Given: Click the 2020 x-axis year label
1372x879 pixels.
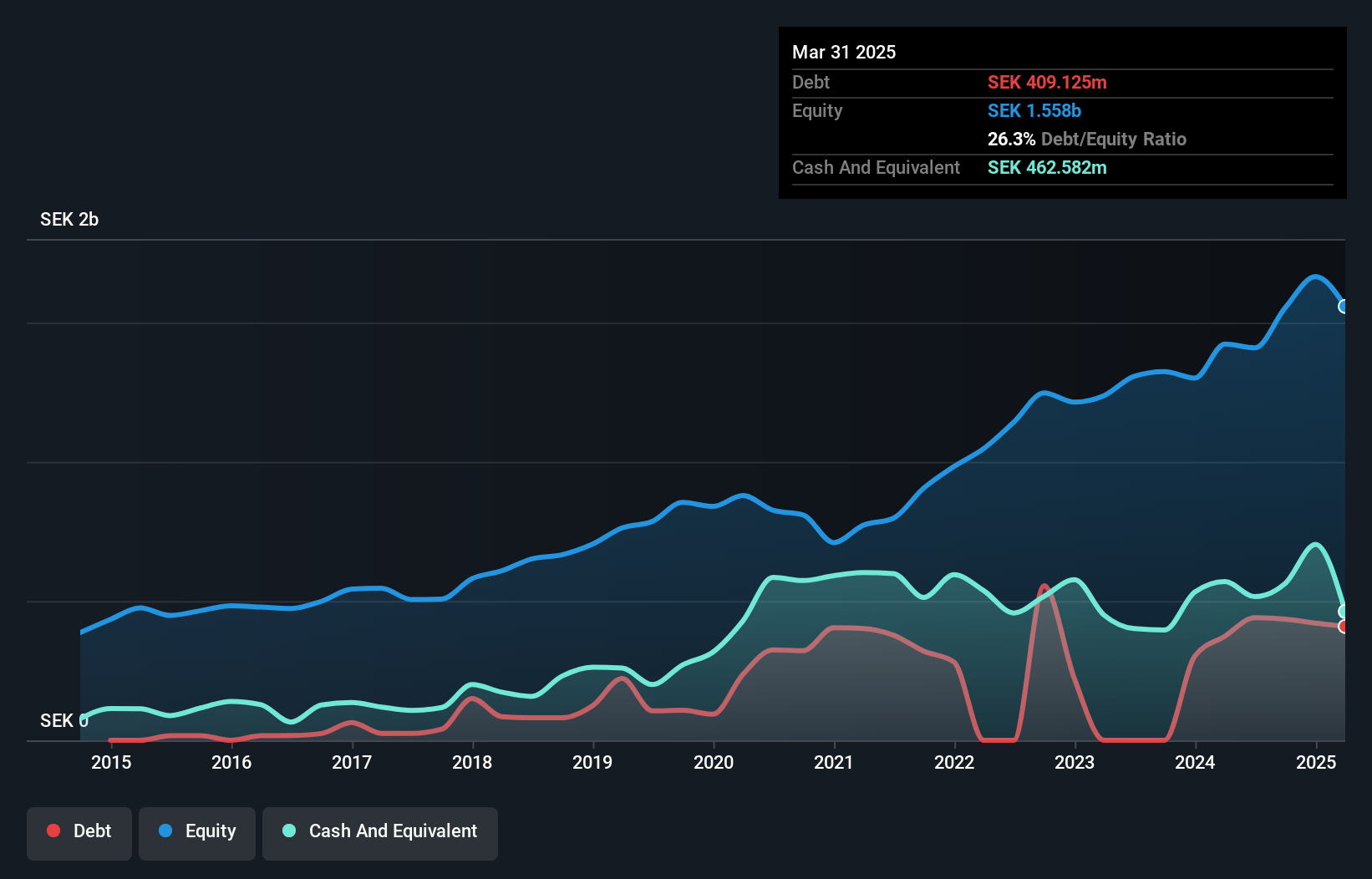Looking at the screenshot, I should click(x=714, y=762).
